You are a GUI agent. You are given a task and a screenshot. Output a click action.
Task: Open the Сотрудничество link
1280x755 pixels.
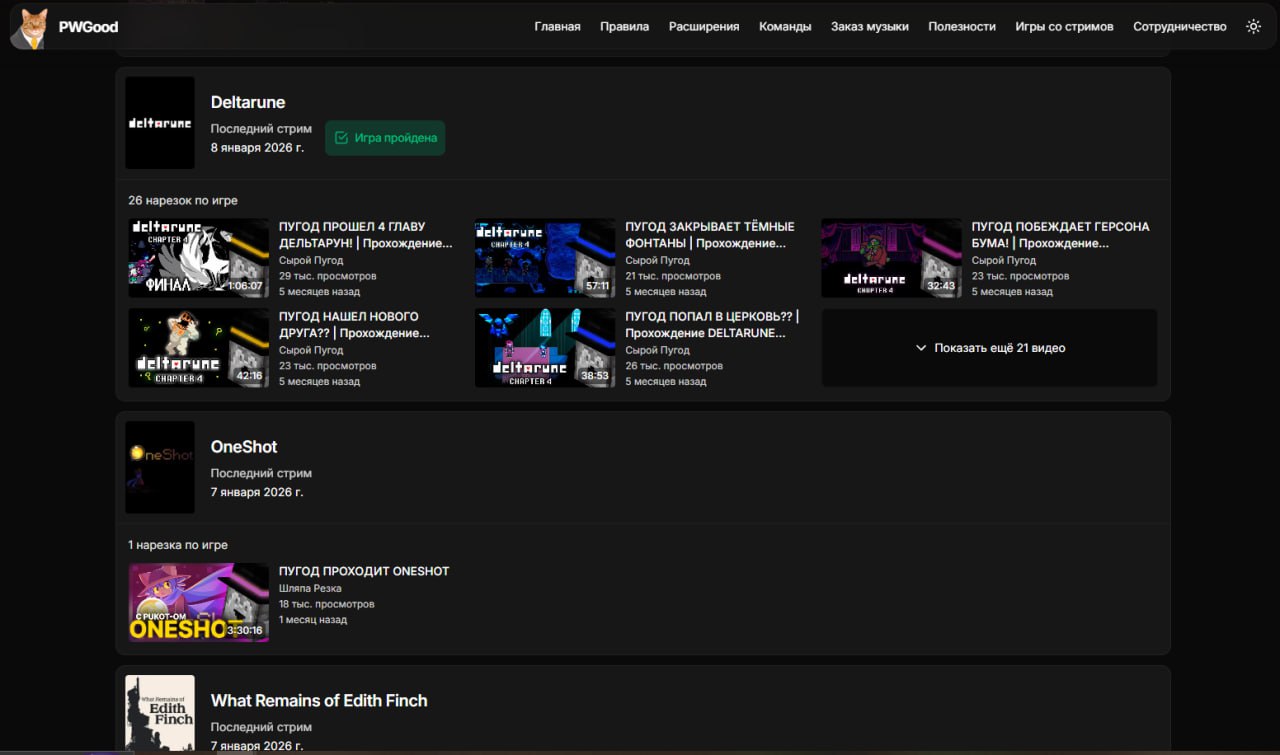1179,27
